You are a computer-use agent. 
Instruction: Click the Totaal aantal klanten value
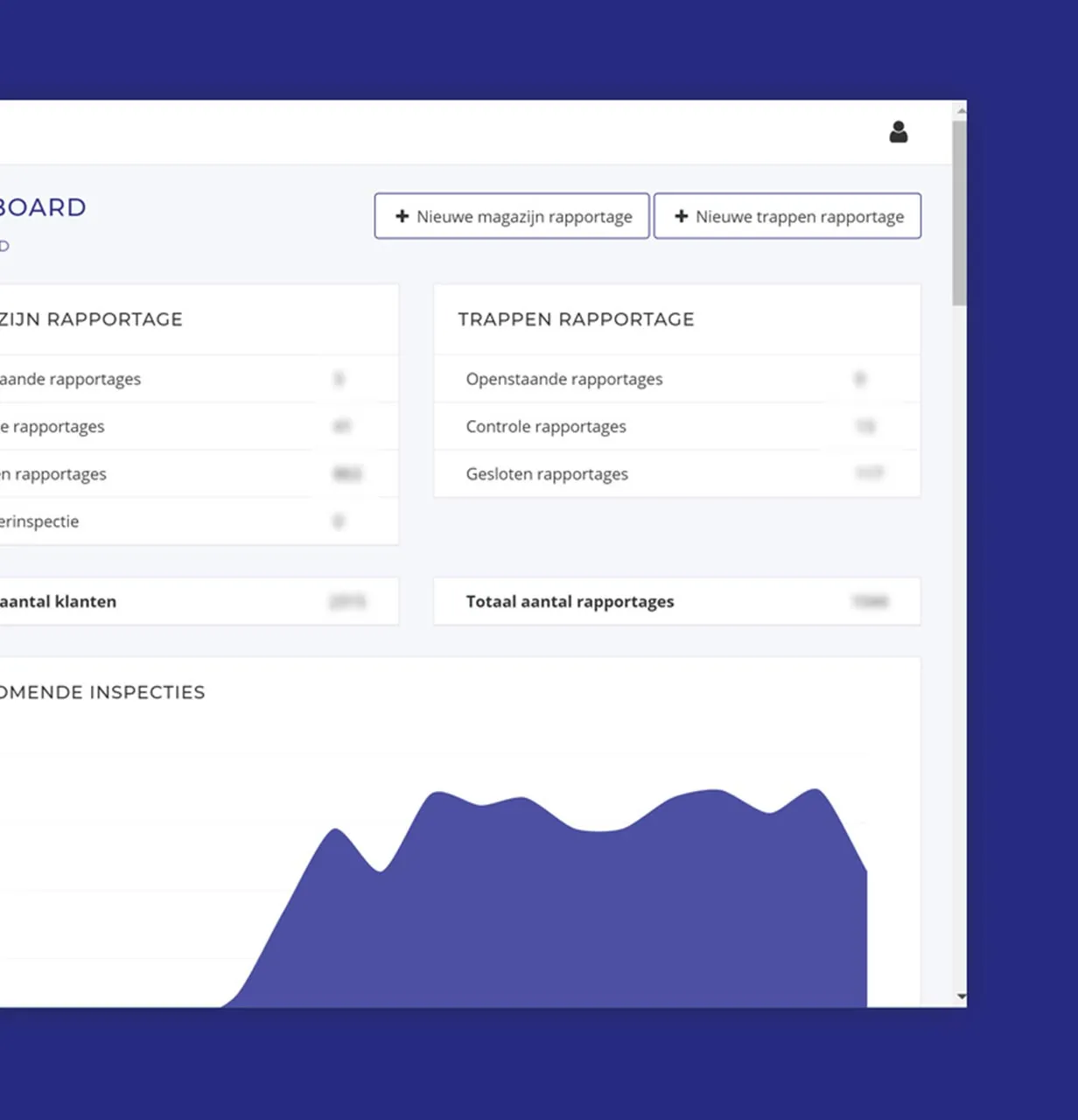coord(345,602)
